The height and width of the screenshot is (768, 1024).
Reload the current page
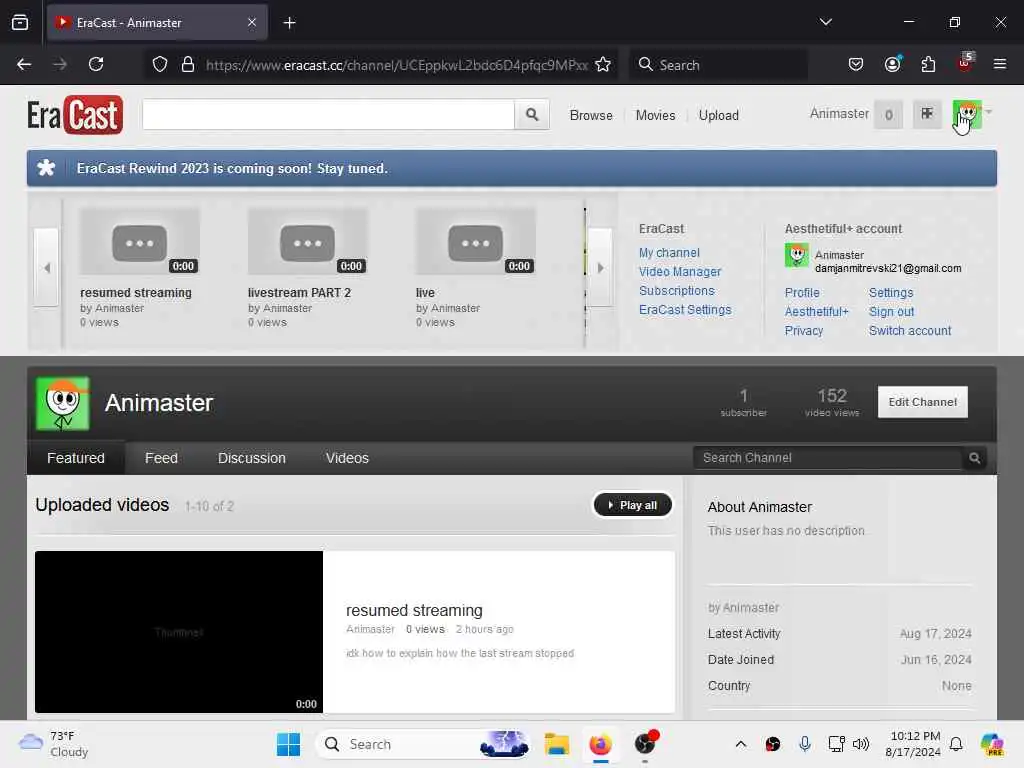click(x=96, y=64)
